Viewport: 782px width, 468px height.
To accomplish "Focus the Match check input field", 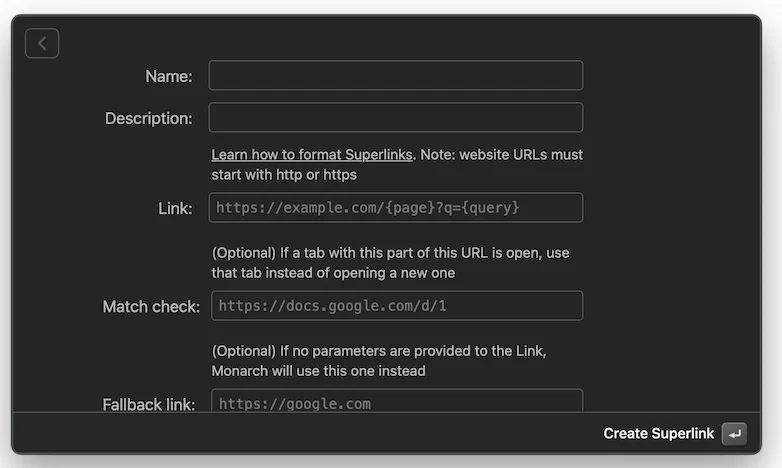I will click(x=396, y=306).
